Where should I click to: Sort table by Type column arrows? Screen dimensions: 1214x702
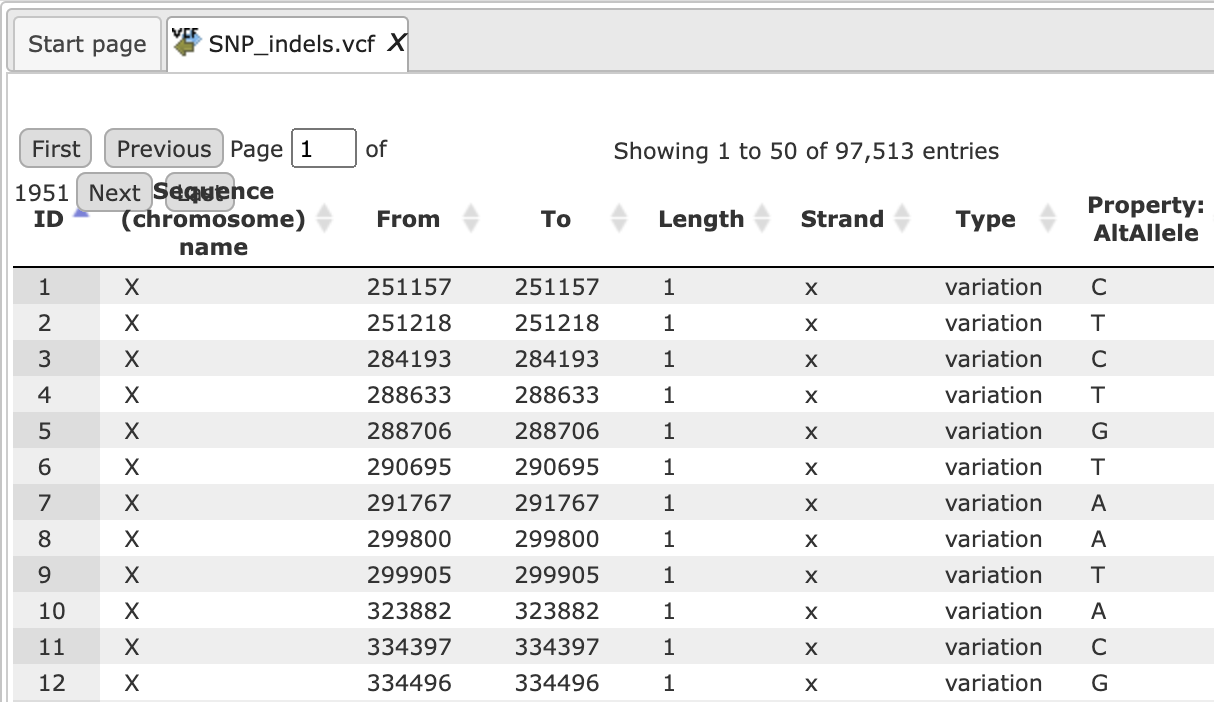click(x=1048, y=219)
